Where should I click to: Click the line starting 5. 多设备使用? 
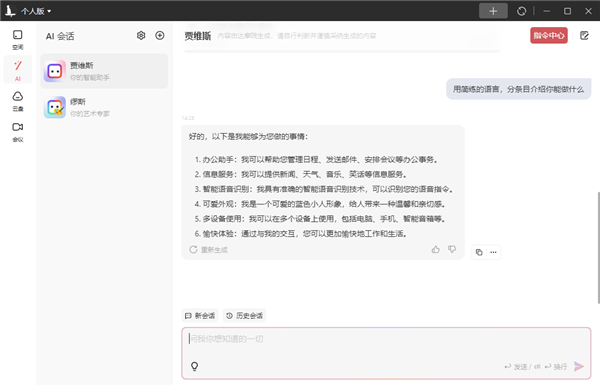pyautogui.click(x=320, y=219)
